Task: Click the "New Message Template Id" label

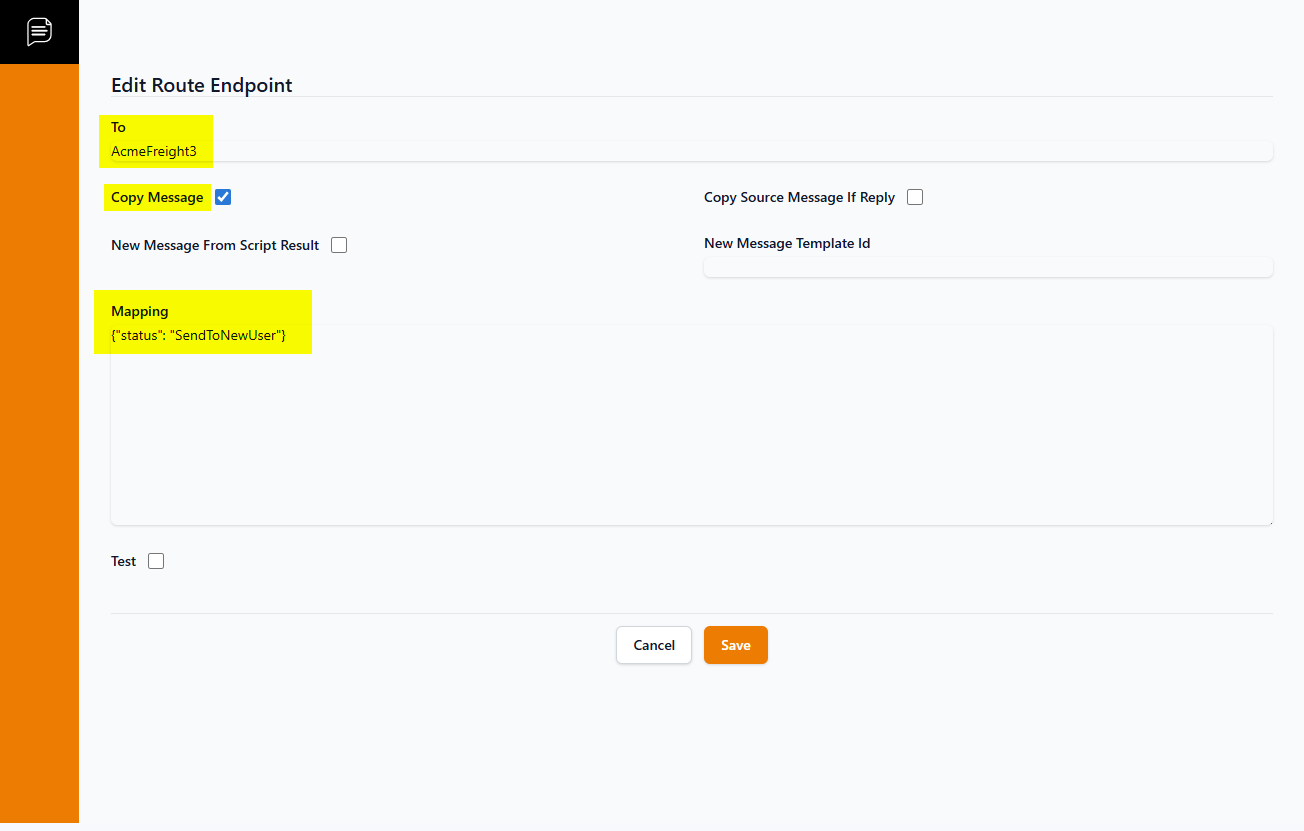Action: point(786,243)
